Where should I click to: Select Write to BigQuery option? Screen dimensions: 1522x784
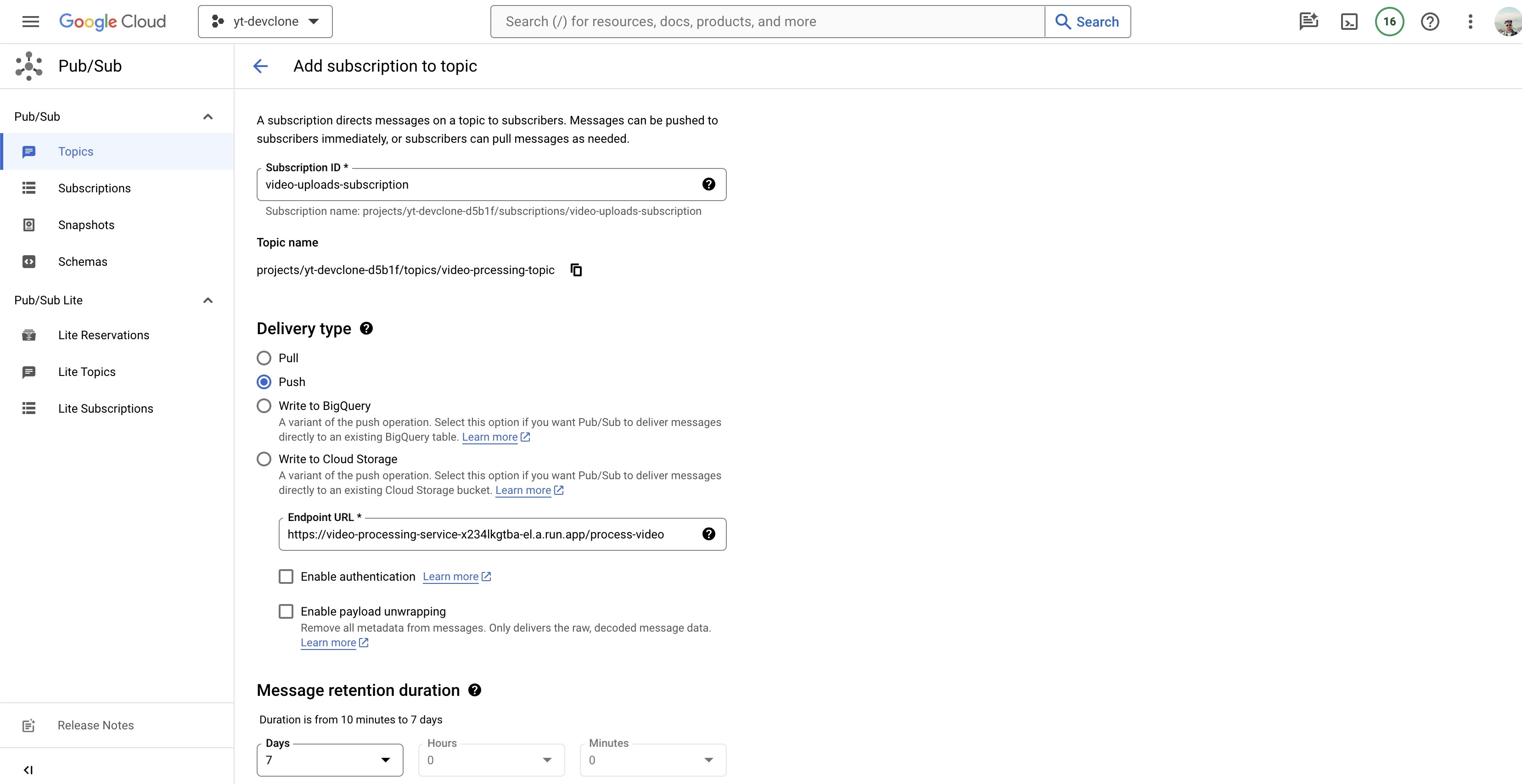point(264,406)
